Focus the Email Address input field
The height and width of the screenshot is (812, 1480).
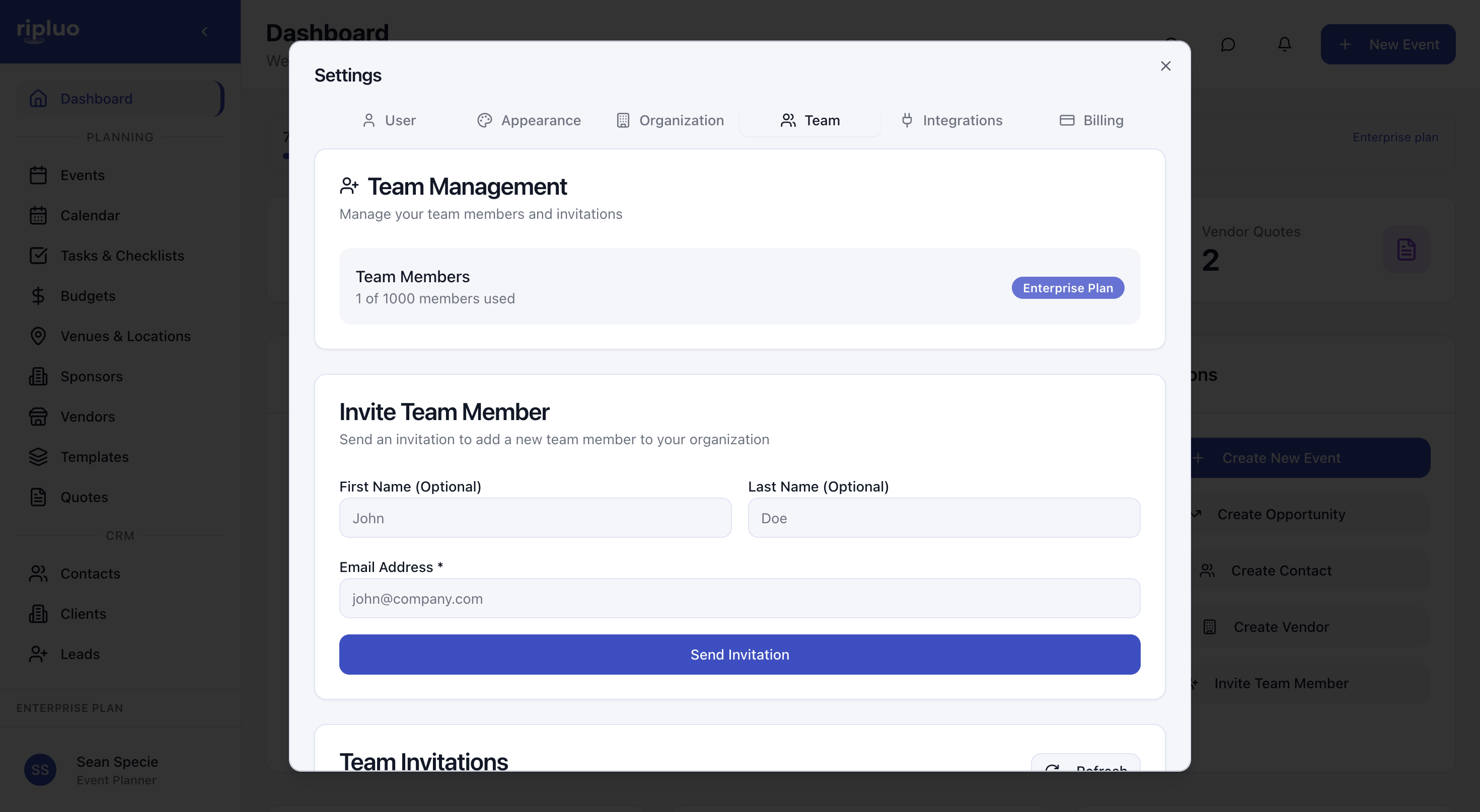click(x=739, y=598)
